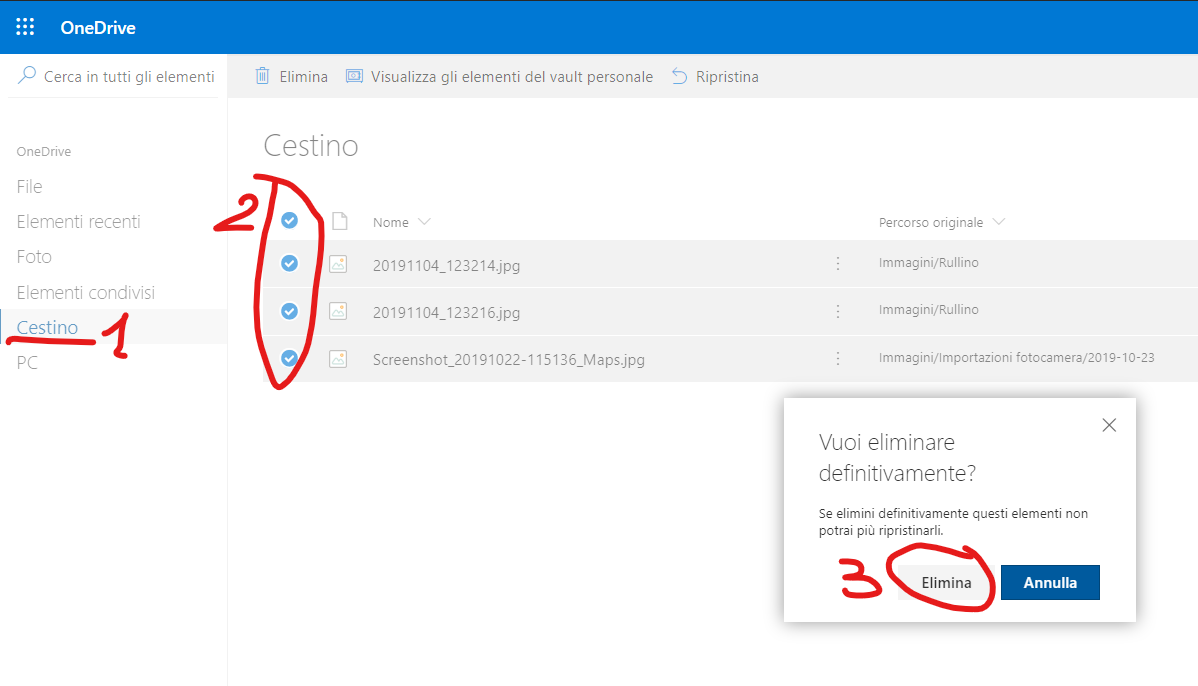The height and width of the screenshot is (686, 1198).
Task: Expand the Percorso originale column dropdown
Action: point(998,222)
